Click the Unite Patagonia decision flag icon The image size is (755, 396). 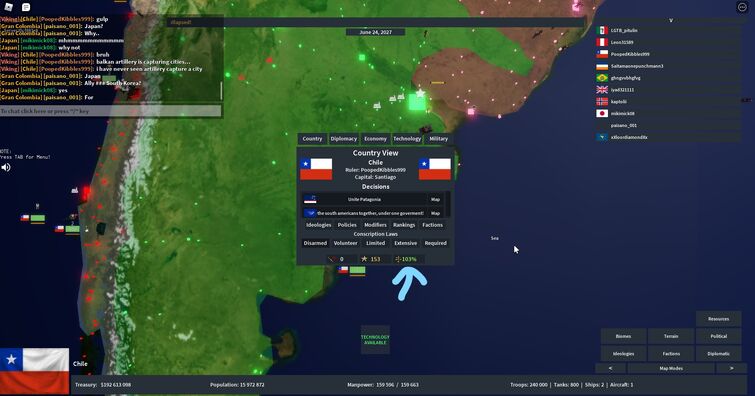tap(310, 199)
